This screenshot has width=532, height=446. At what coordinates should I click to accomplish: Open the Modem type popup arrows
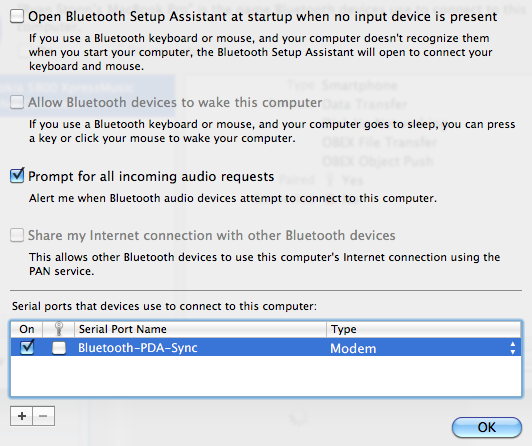point(513,348)
